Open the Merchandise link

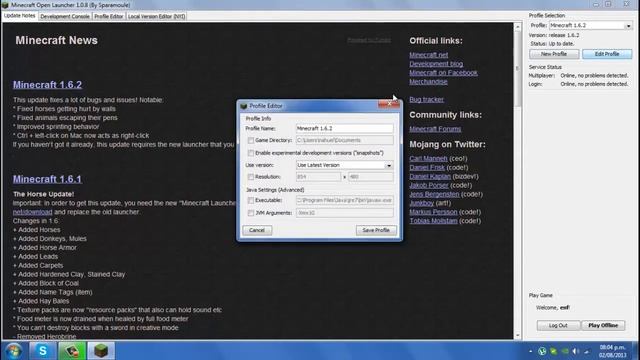428,82
